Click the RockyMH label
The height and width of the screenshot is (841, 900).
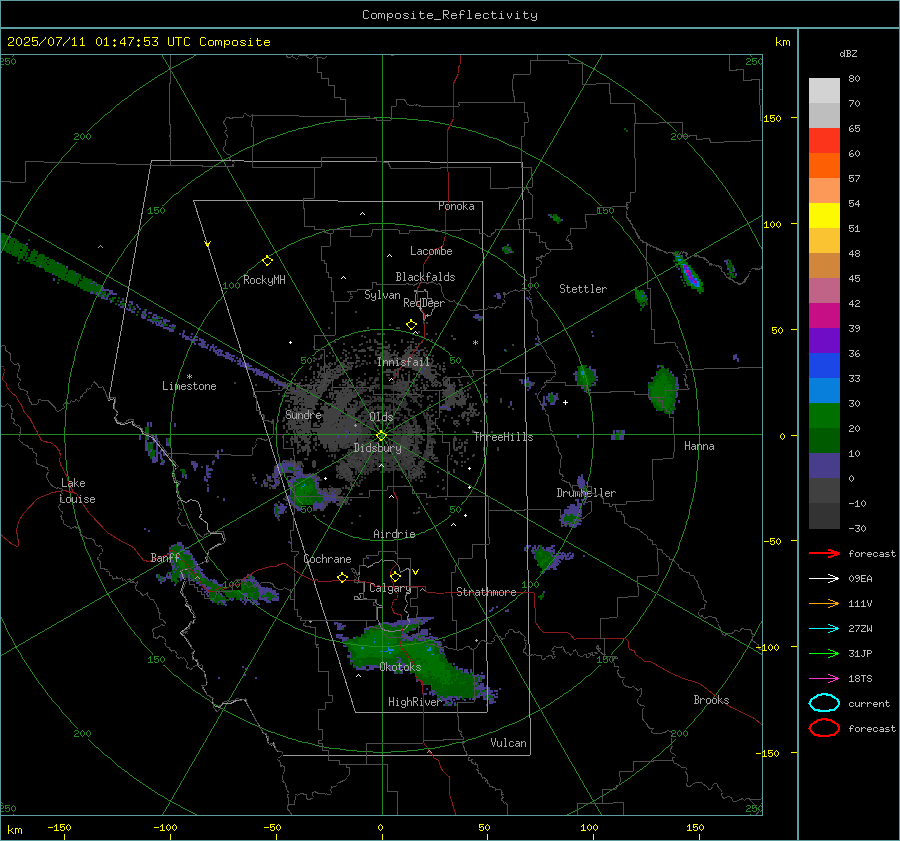pyautogui.click(x=264, y=280)
